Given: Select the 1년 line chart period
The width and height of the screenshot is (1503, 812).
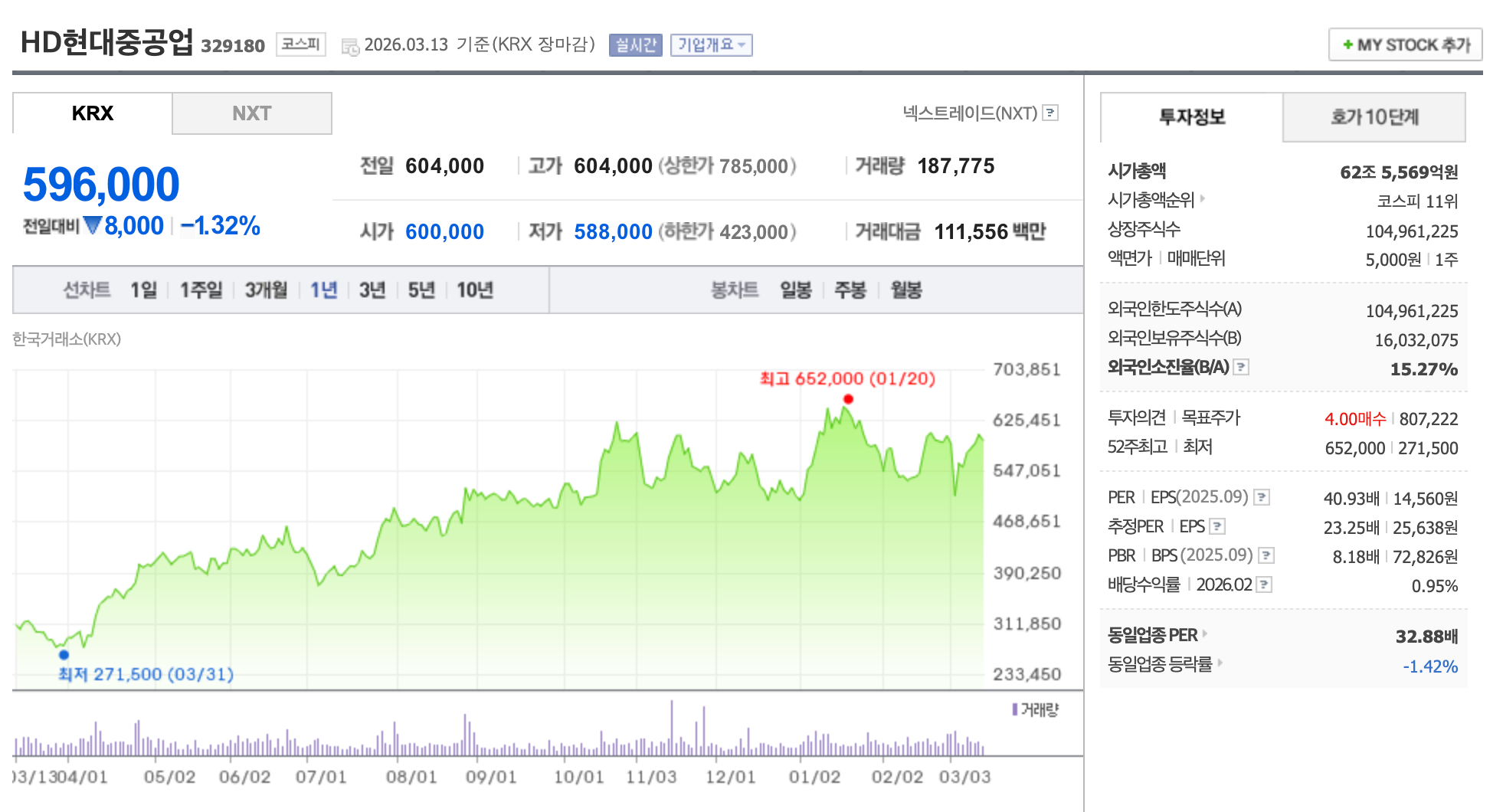Looking at the screenshot, I should pyautogui.click(x=323, y=290).
